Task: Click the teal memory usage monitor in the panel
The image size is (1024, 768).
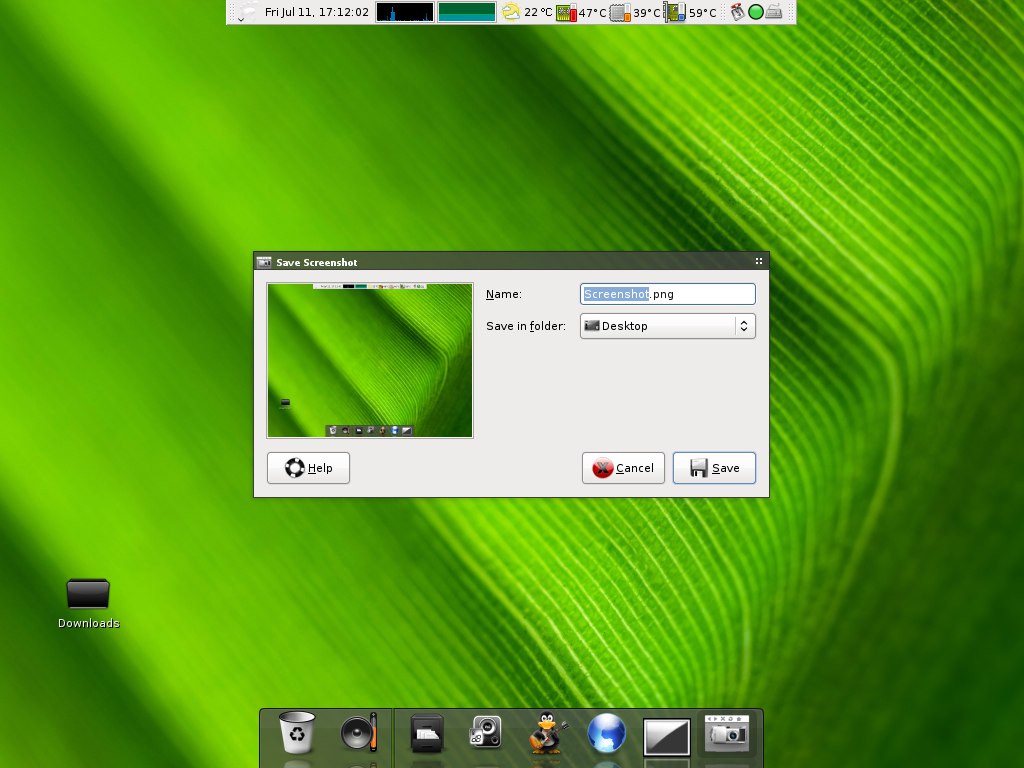Action: click(x=466, y=12)
